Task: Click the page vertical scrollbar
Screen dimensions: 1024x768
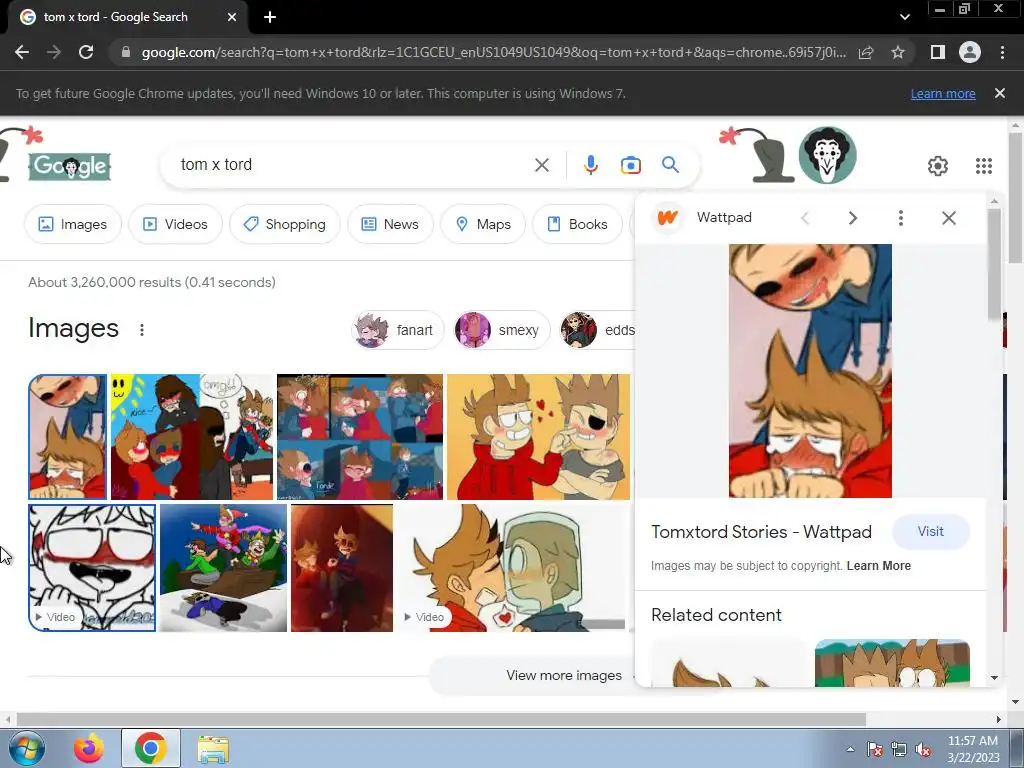Action: click(1015, 196)
